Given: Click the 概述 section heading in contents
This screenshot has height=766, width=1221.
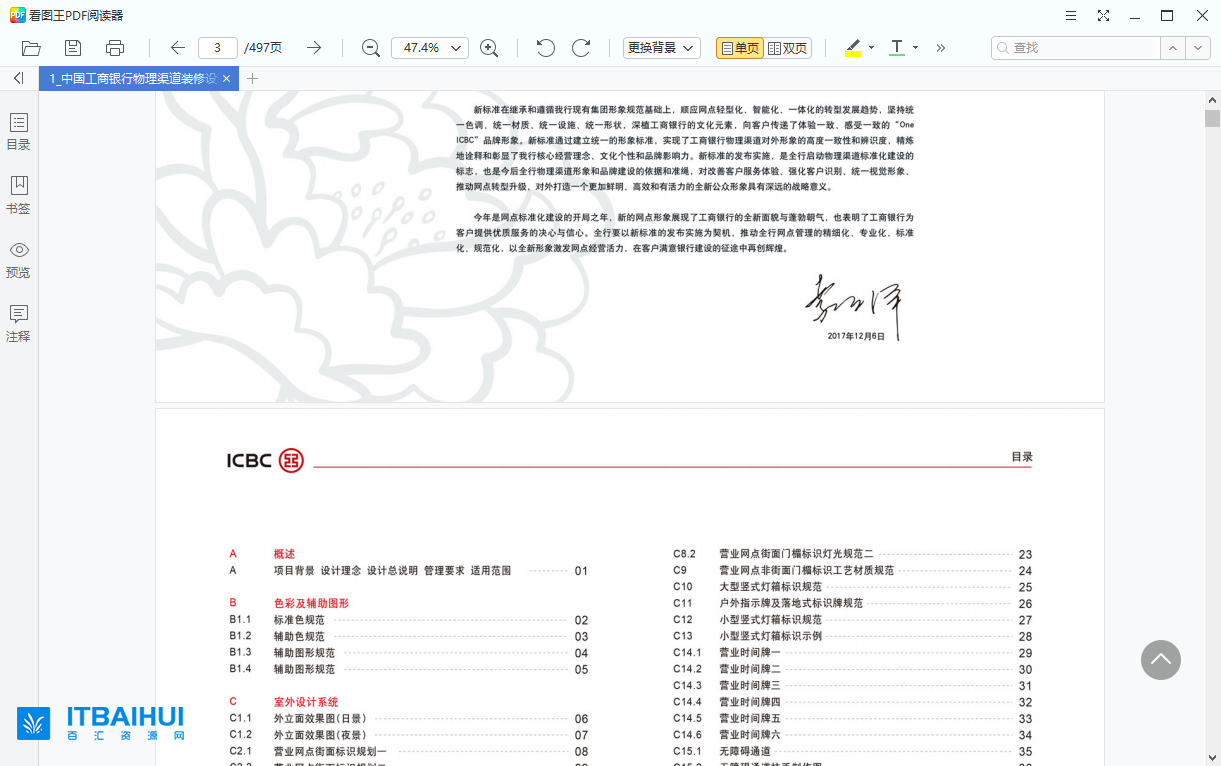Looking at the screenshot, I should pyautogui.click(x=284, y=554).
